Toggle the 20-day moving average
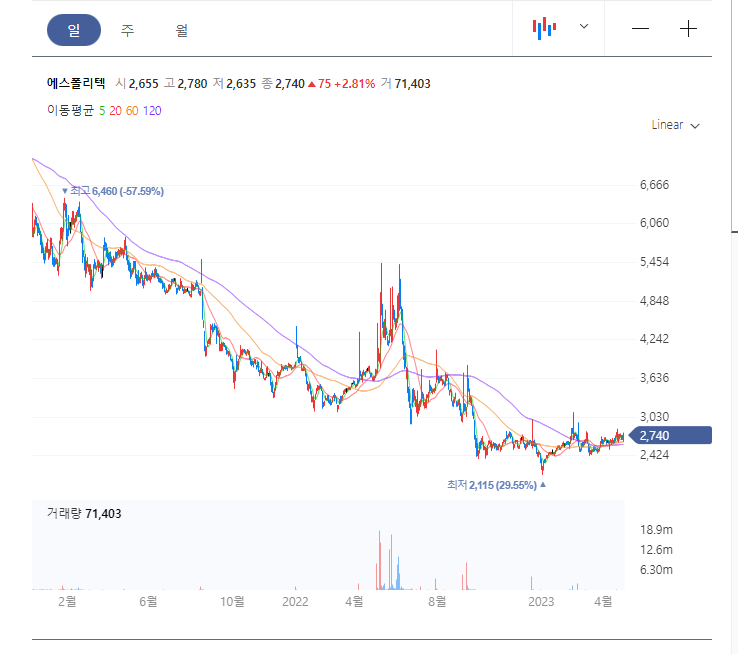Screen dimensions: 738x654 pyautogui.click(x=115, y=111)
